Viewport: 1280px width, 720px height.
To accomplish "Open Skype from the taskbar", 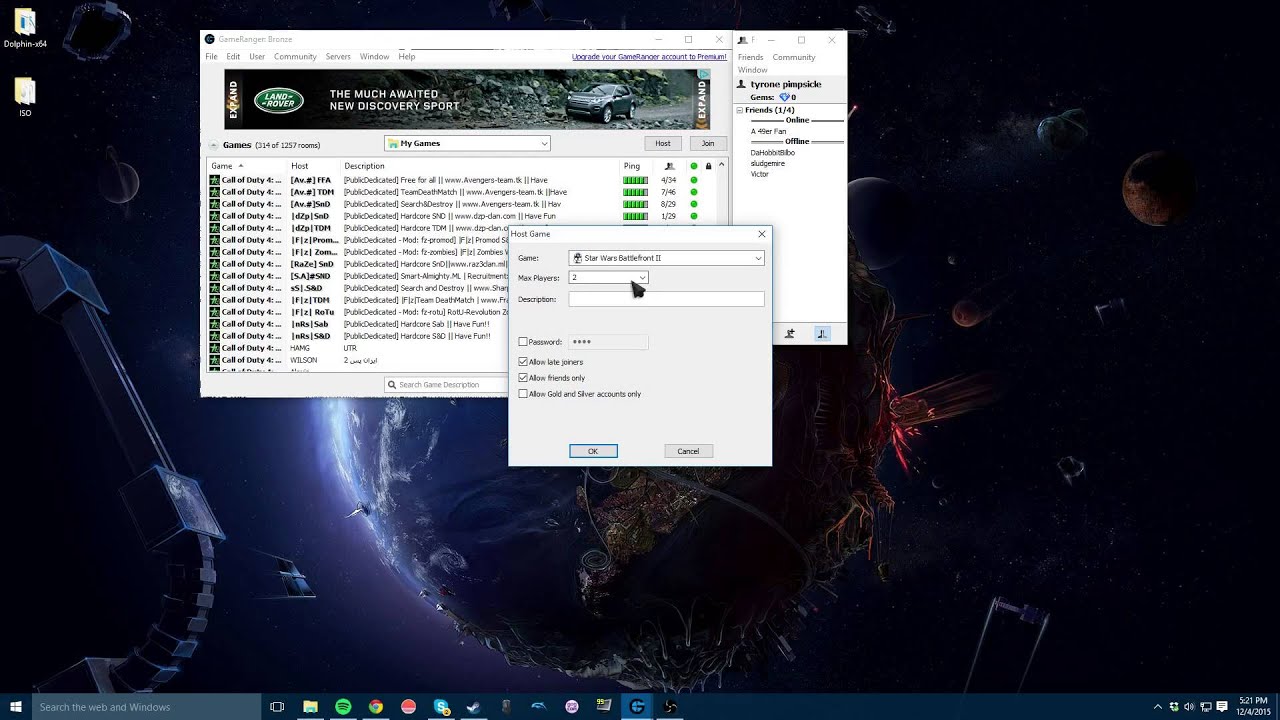I will coord(441,707).
